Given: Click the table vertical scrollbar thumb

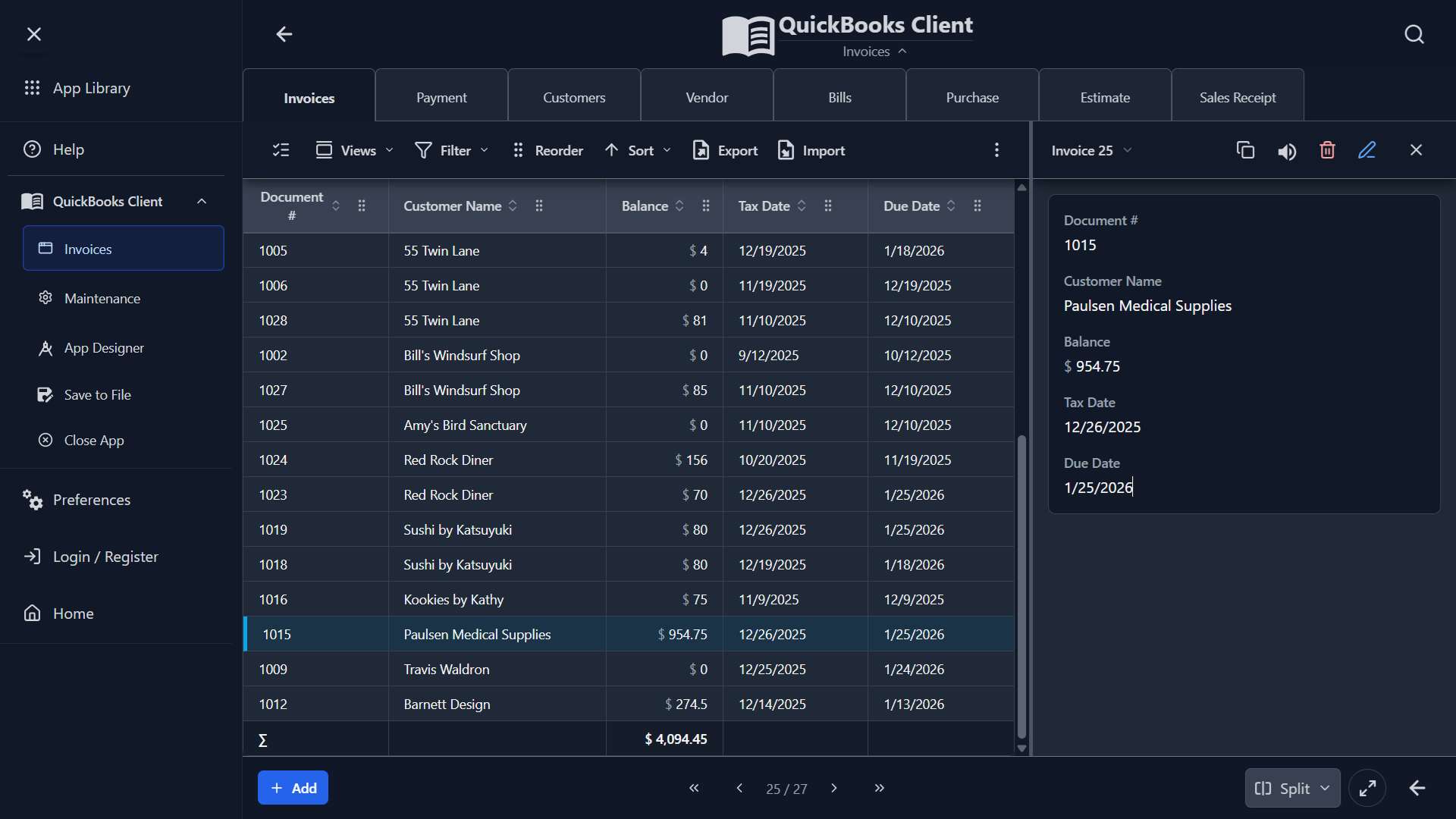Looking at the screenshot, I should point(1021,586).
